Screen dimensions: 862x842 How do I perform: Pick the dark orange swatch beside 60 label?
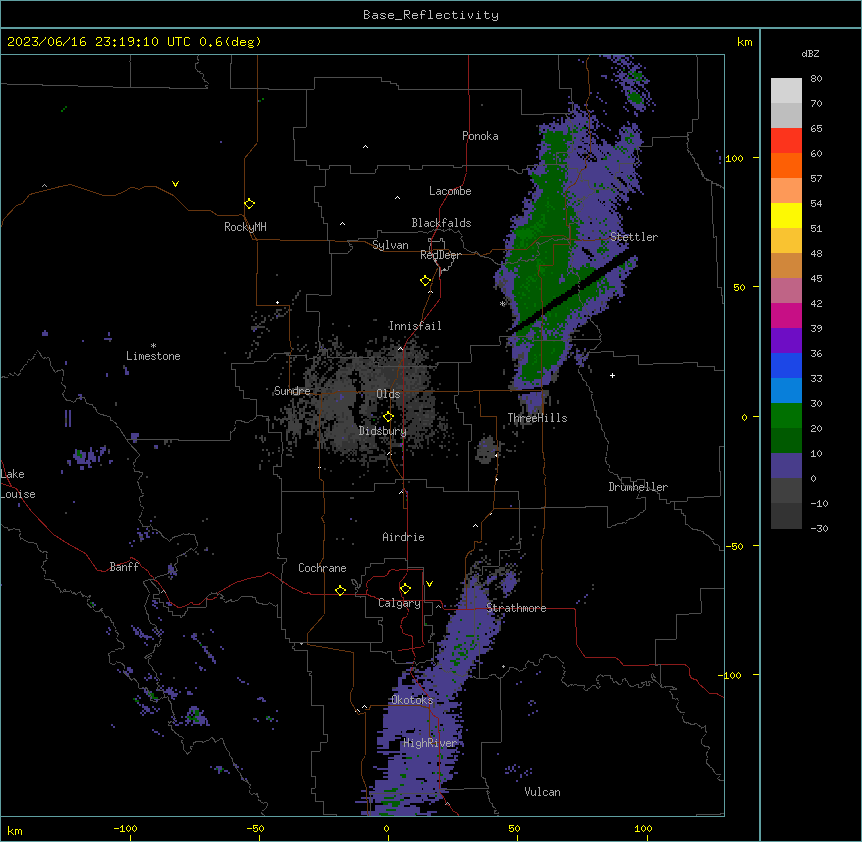(x=786, y=165)
